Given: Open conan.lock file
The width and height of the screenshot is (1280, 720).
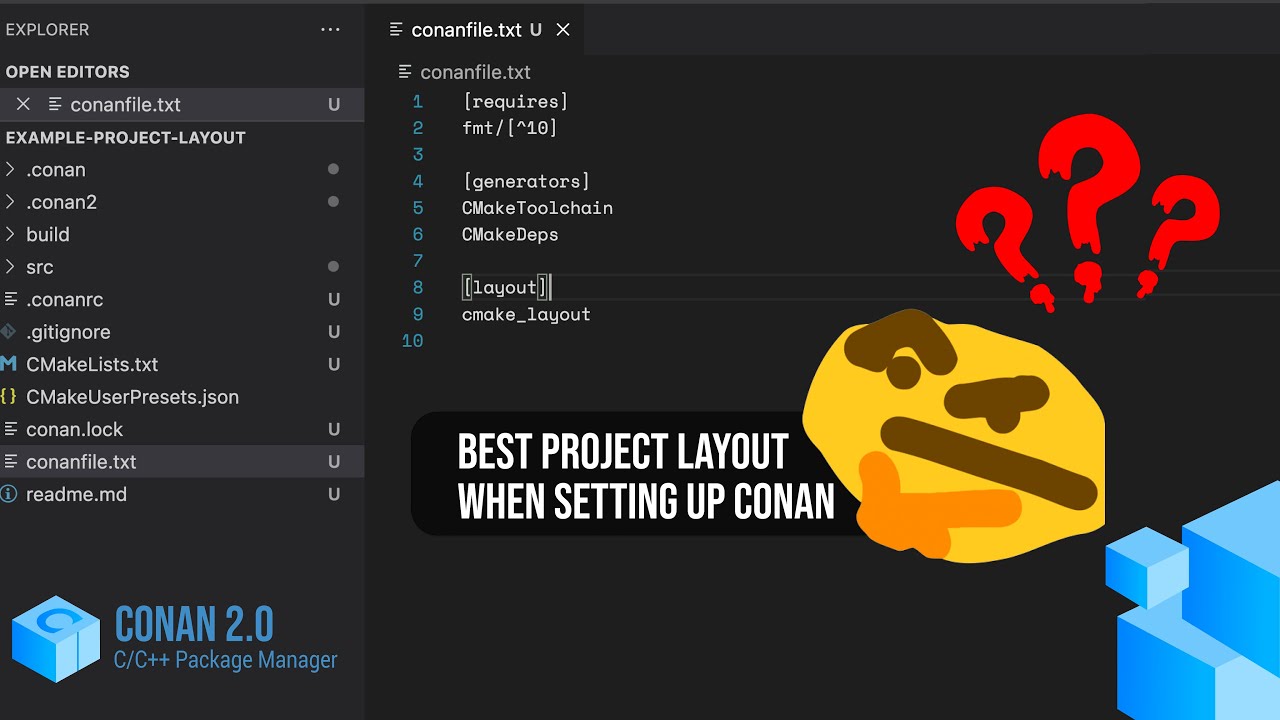Looking at the screenshot, I should coord(75,429).
